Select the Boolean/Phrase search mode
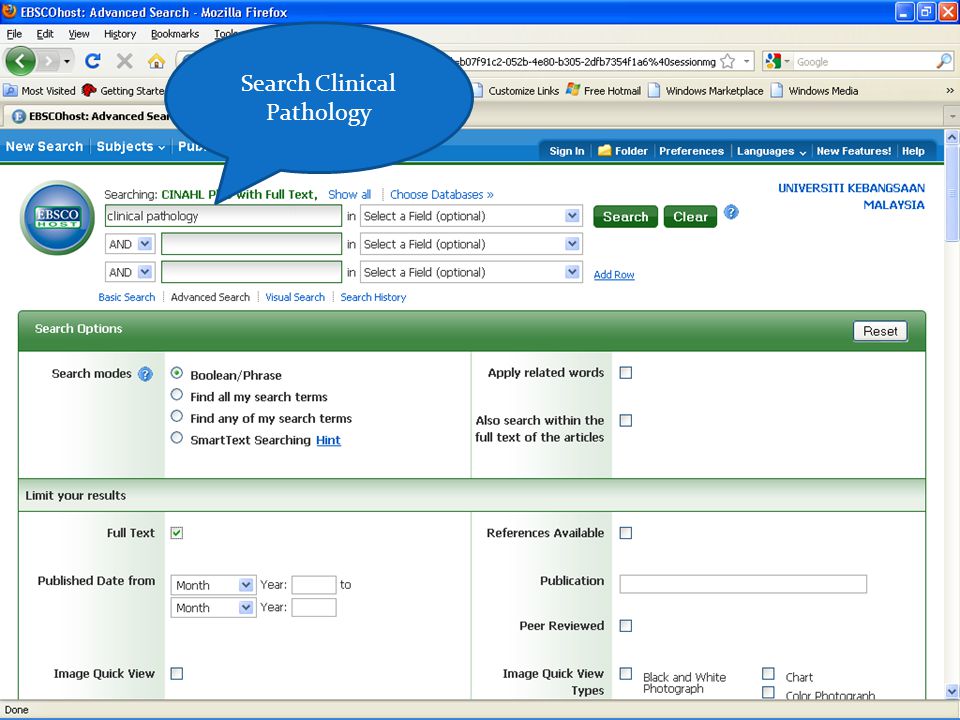Screen dimensions: 960x720 [177, 373]
